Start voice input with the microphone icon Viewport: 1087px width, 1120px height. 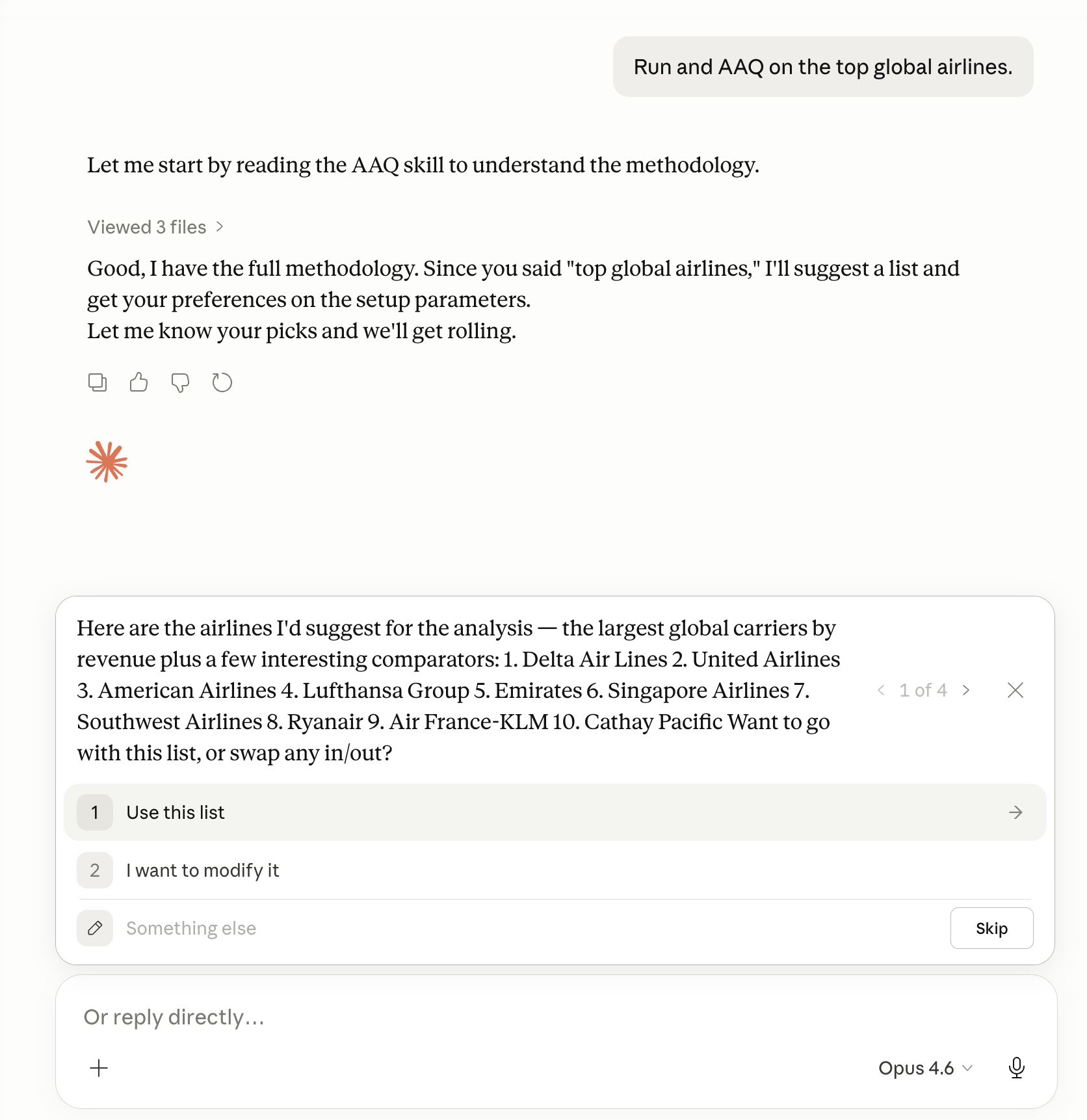point(1017,1068)
